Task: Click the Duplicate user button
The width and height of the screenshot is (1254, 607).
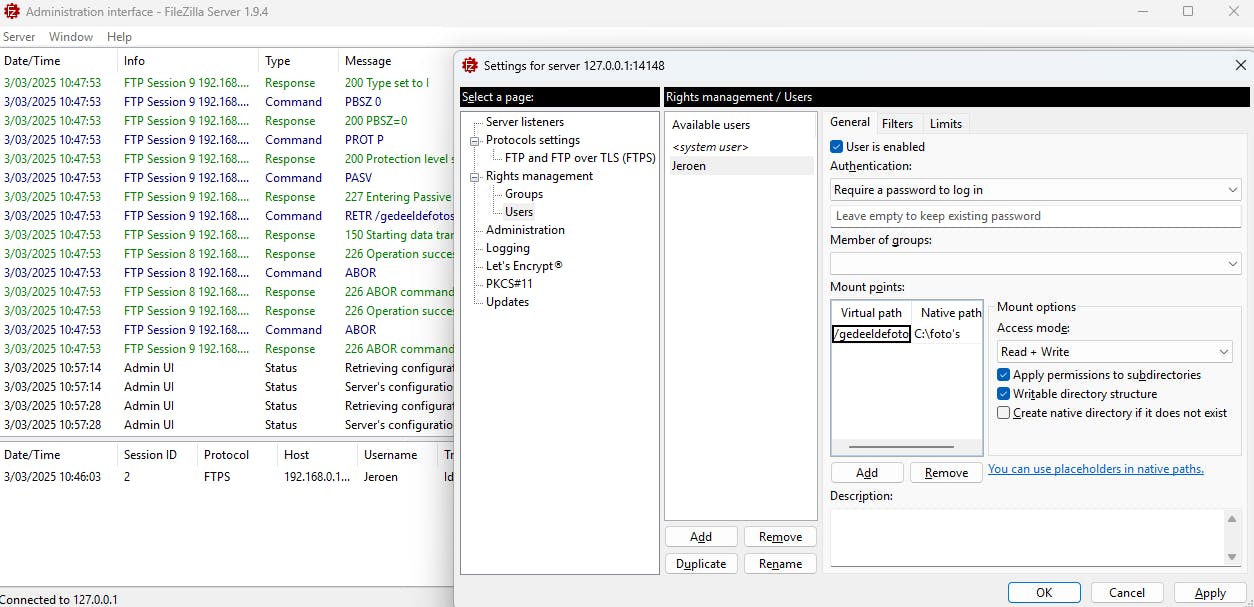Action: pyautogui.click(x=701, y=564)
